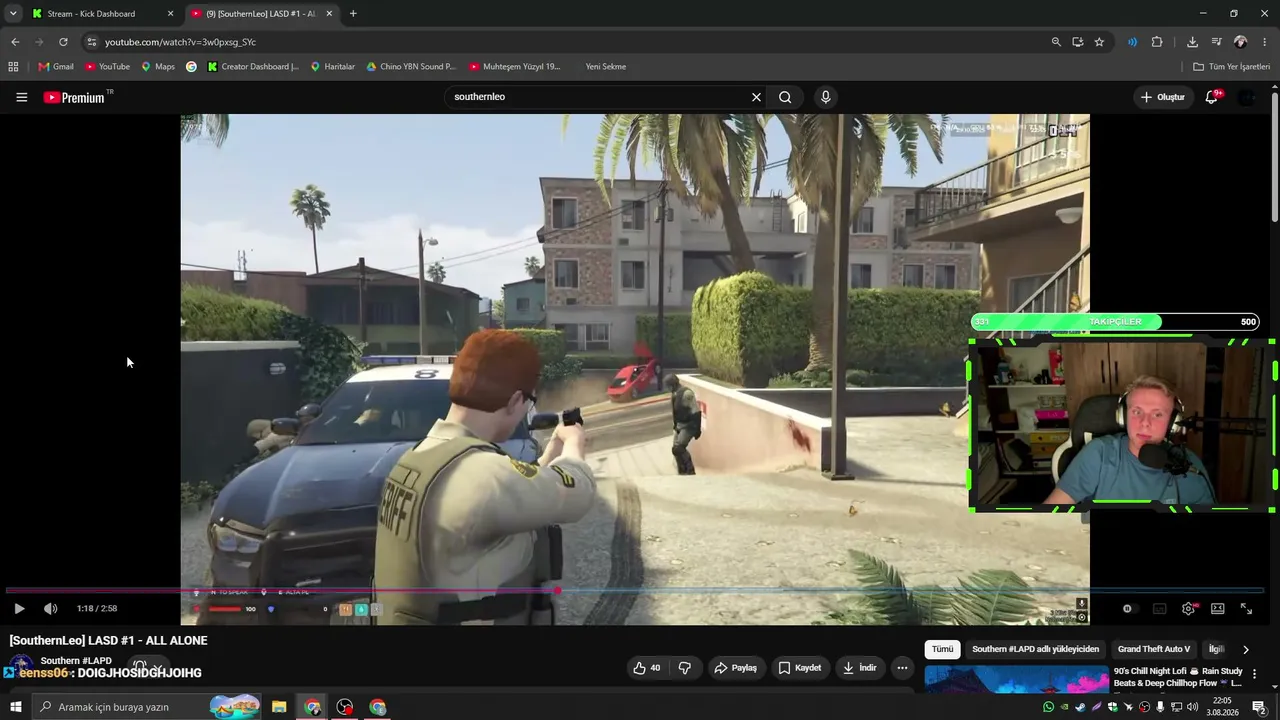
Task: Open the Chrome extensions puzzle icon
Action: (x=1157, y=42)
